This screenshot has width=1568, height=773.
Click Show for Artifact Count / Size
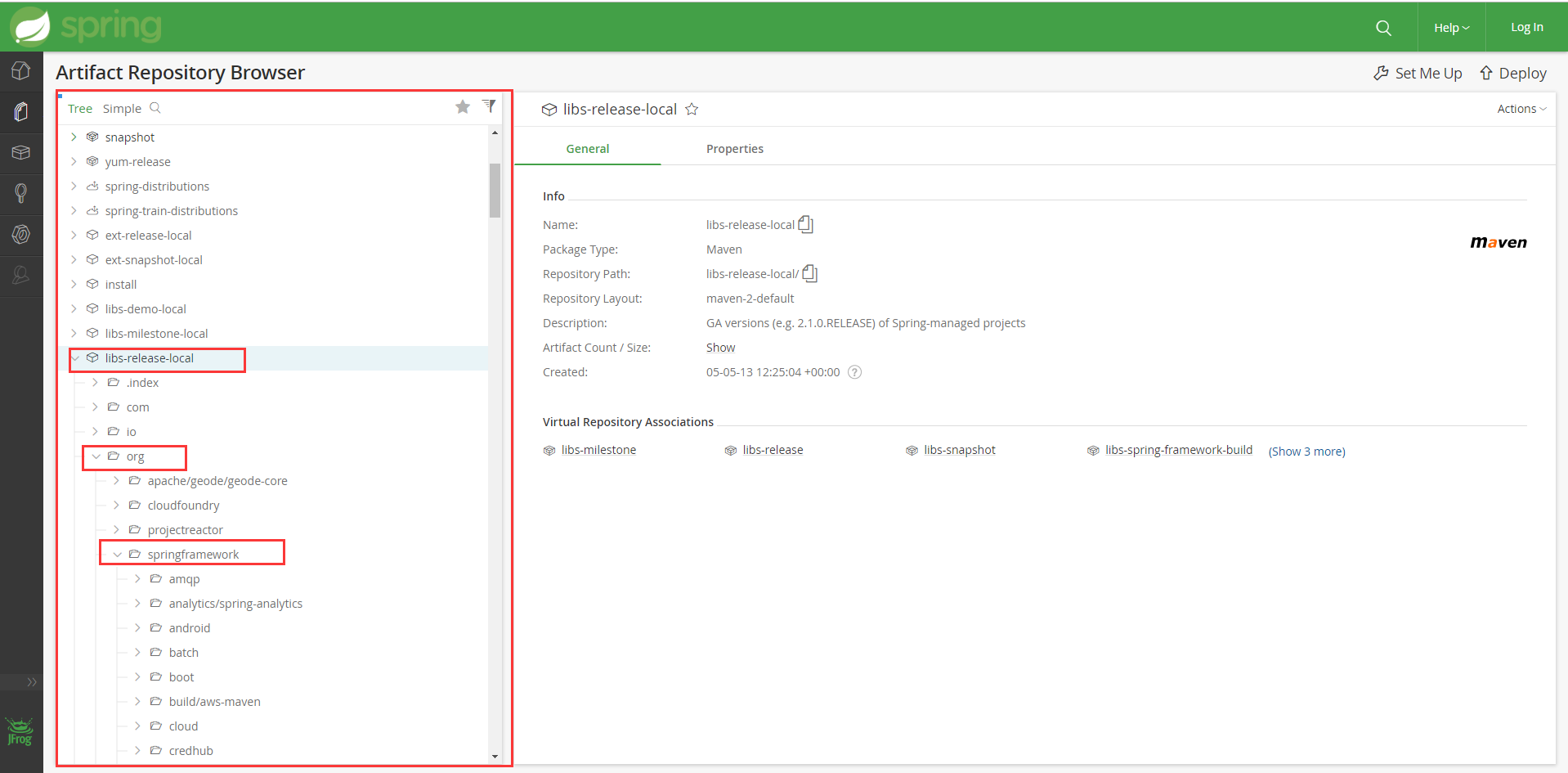[x=720, y=348]
